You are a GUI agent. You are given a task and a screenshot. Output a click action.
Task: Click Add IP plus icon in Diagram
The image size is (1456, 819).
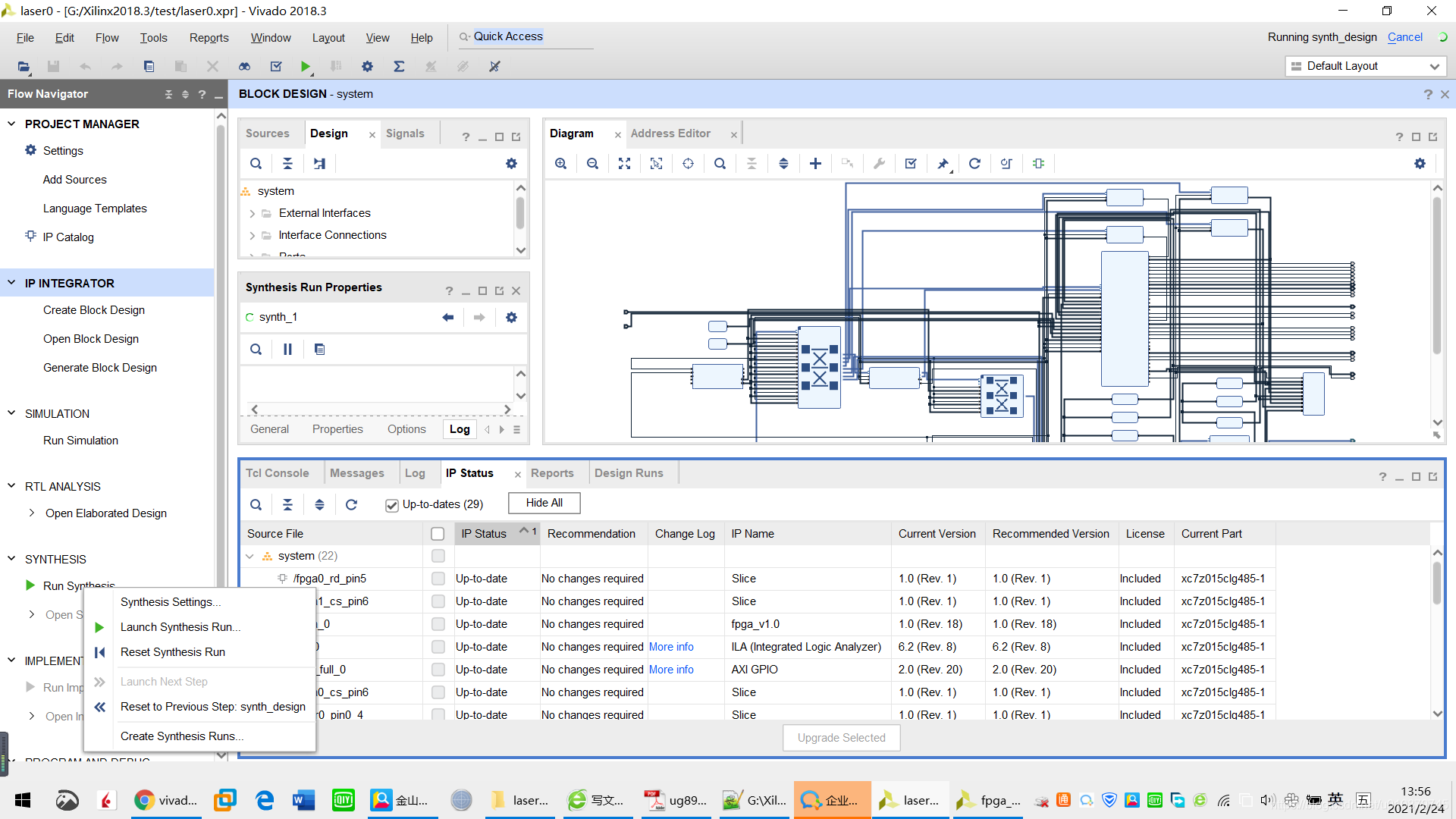815,164
